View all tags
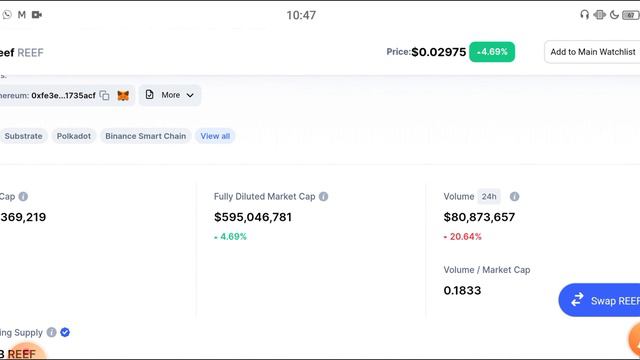The width and height of the screenshot is (640, 360). [215, 136]
